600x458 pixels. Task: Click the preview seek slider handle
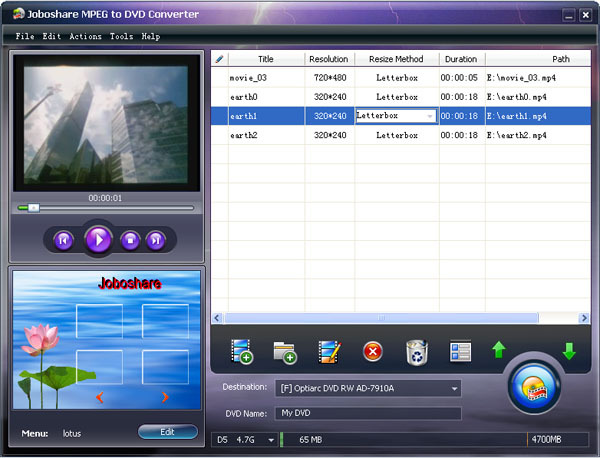34,208
